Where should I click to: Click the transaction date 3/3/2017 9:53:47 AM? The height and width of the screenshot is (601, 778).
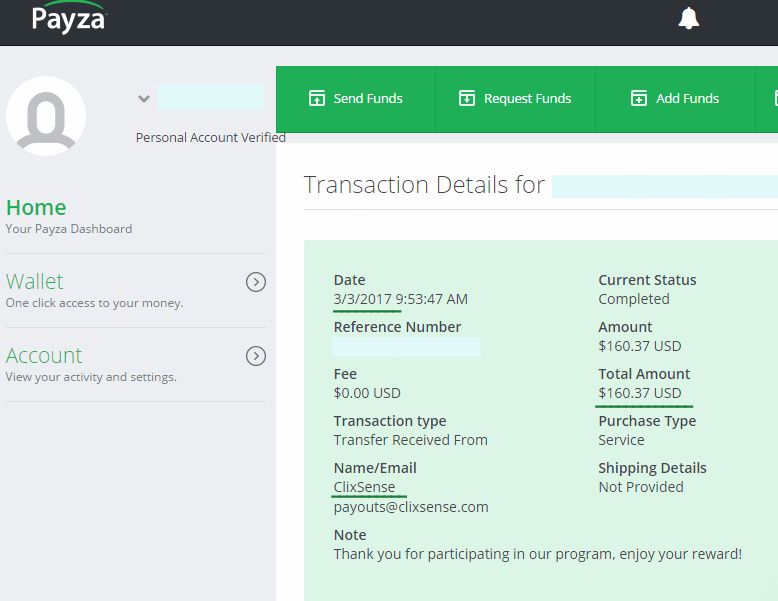[400, 299]
